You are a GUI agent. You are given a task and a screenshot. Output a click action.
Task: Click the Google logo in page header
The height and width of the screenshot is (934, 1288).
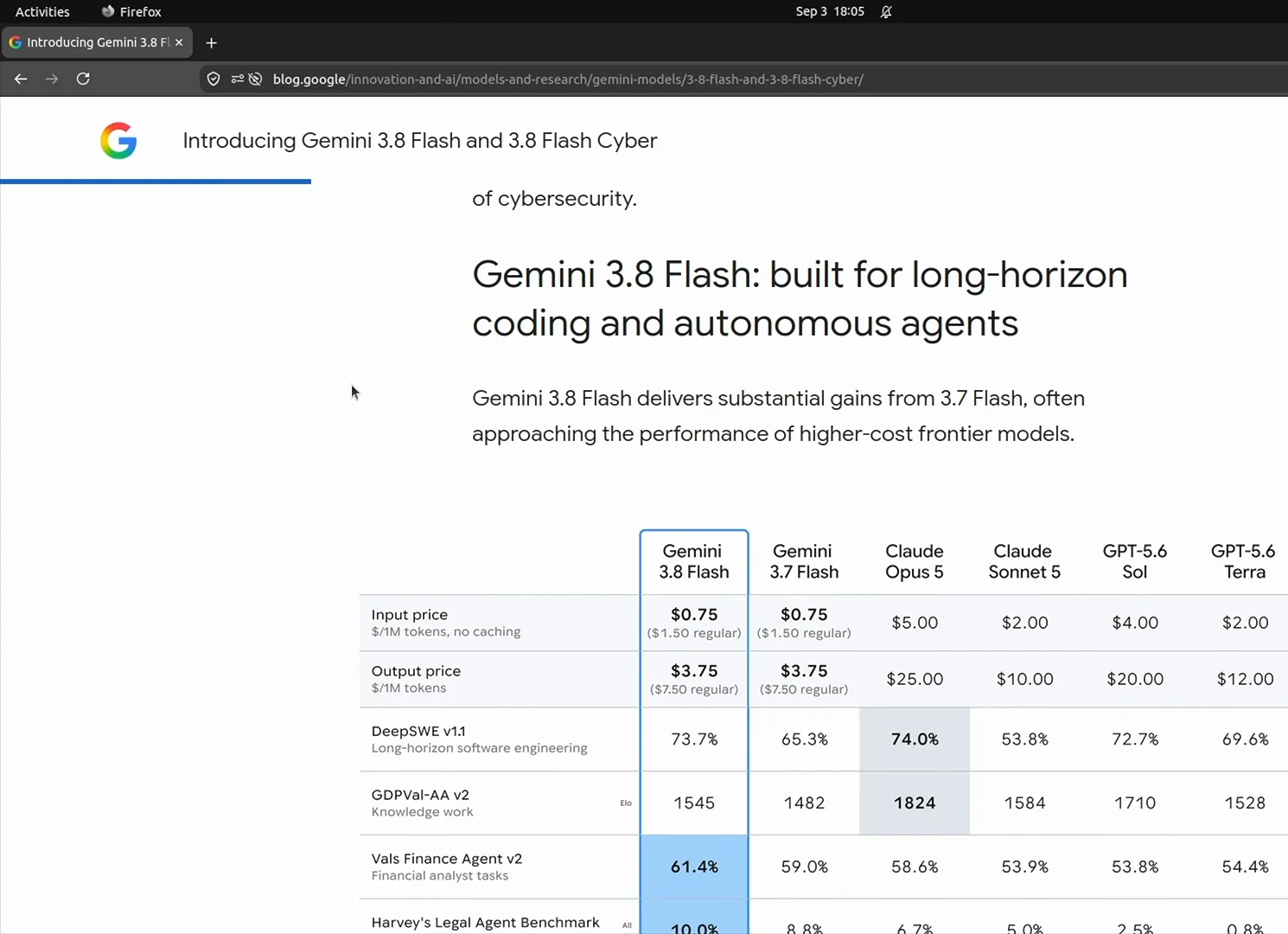click(118, 140)
